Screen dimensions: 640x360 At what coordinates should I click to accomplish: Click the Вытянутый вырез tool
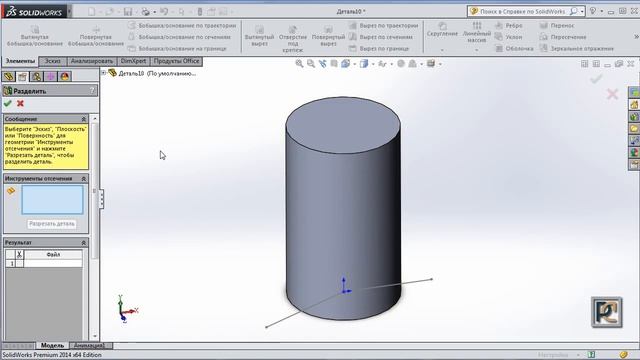click(x=259, y=36)
